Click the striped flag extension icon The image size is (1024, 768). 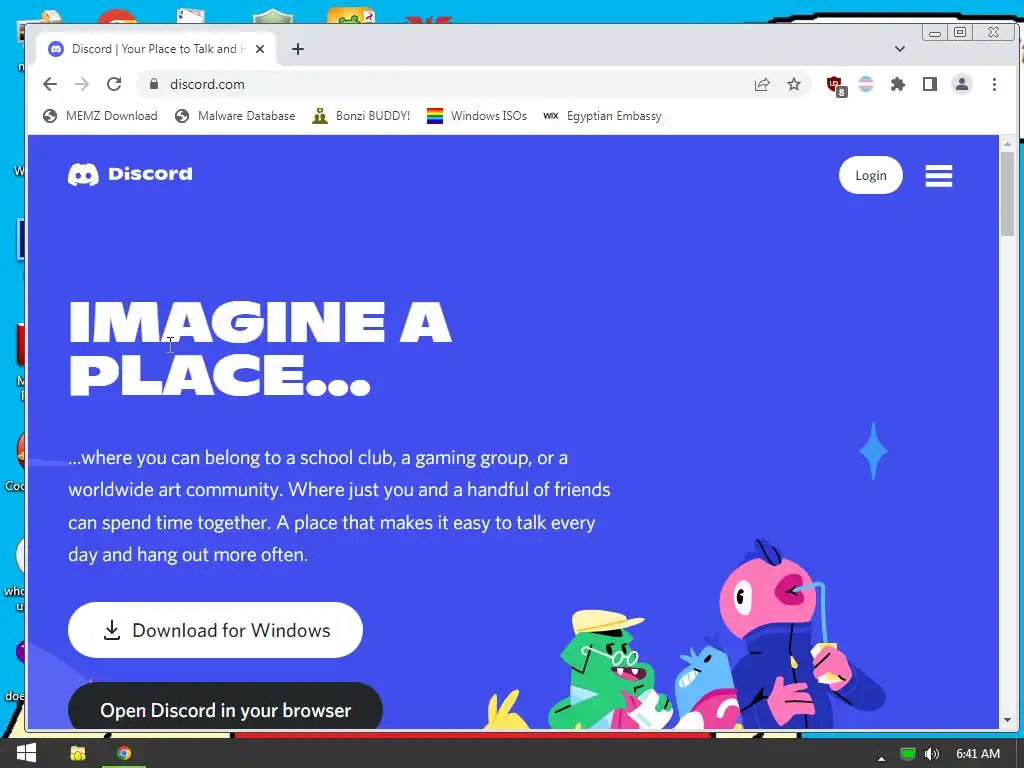click(866, 84)
